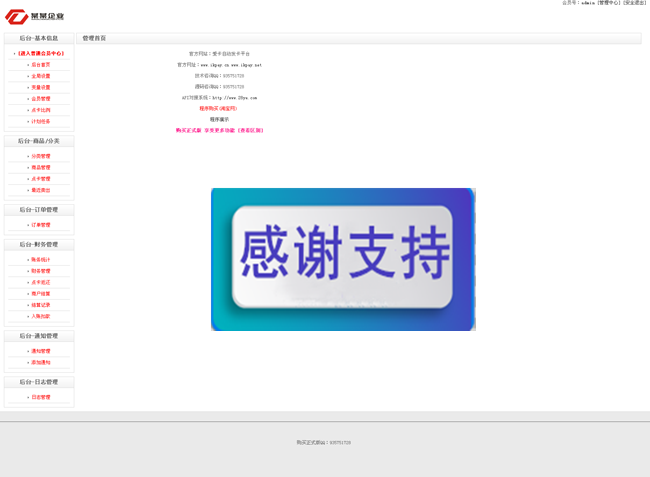Open 变量设置 in the sidebar
650x477 pixels.
pos(41,87)
